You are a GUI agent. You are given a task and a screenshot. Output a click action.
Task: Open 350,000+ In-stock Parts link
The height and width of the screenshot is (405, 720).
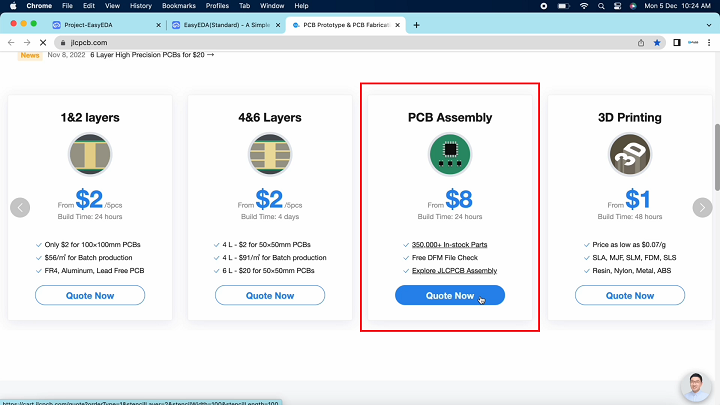450,245
